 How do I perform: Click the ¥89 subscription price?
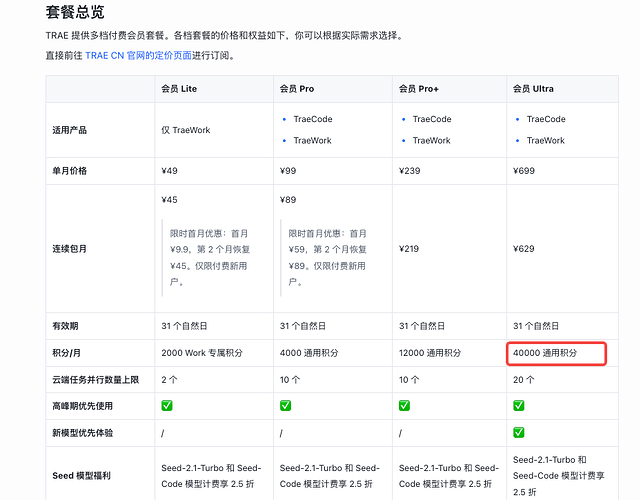point(288,200)
